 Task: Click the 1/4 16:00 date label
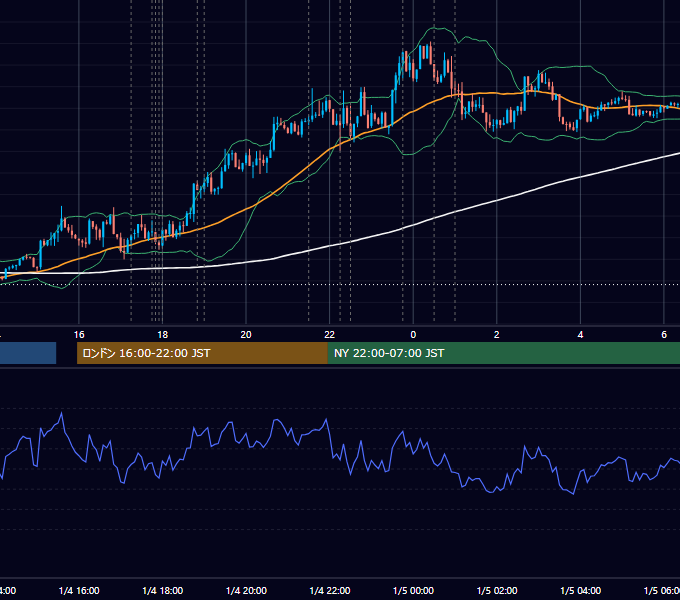coord(79,591)
